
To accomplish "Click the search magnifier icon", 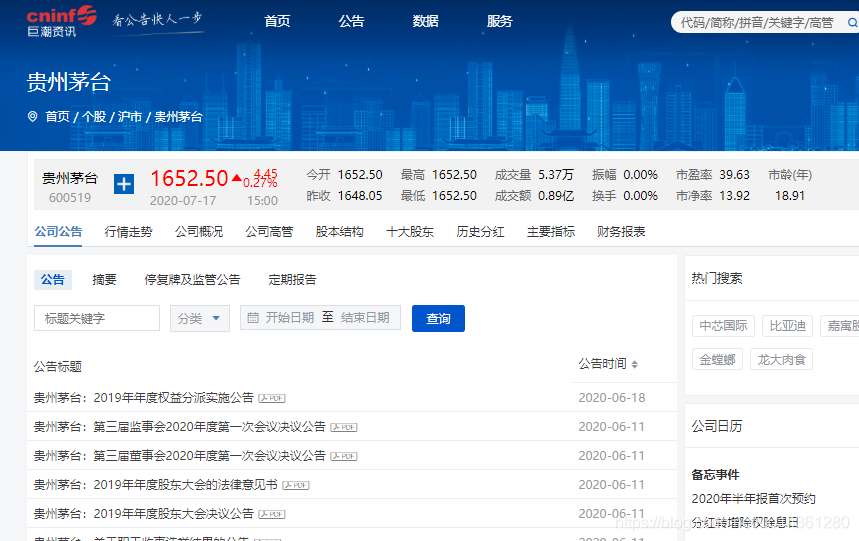I will pos(852,22).
